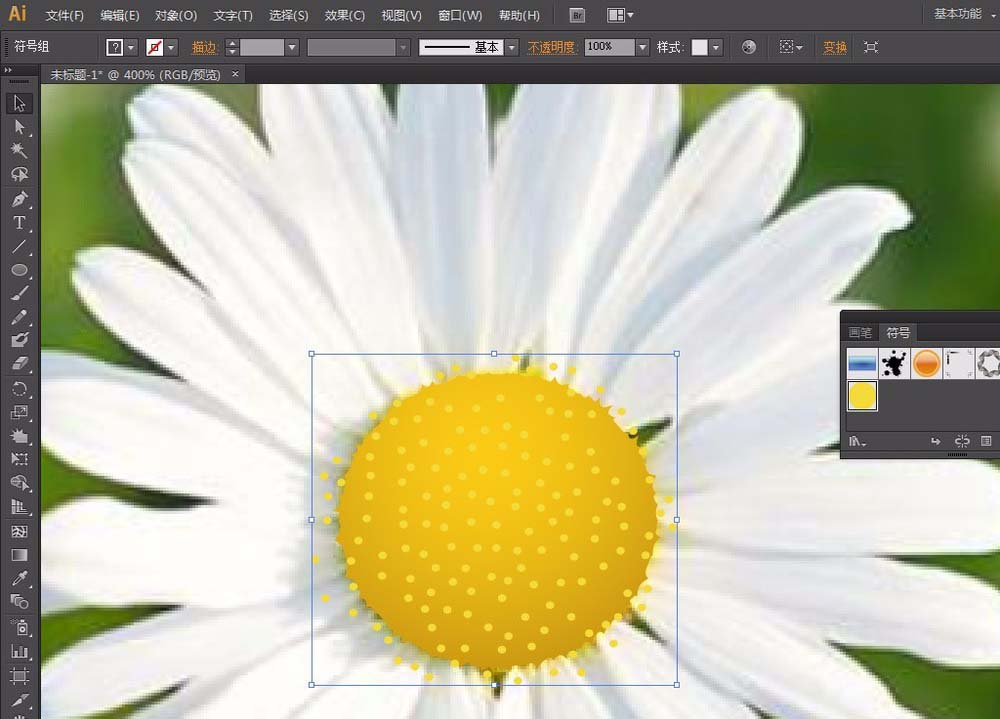The image size is (1000, 719).
Task: Close the 未标题-1* document tab
Action: point(235,74)
